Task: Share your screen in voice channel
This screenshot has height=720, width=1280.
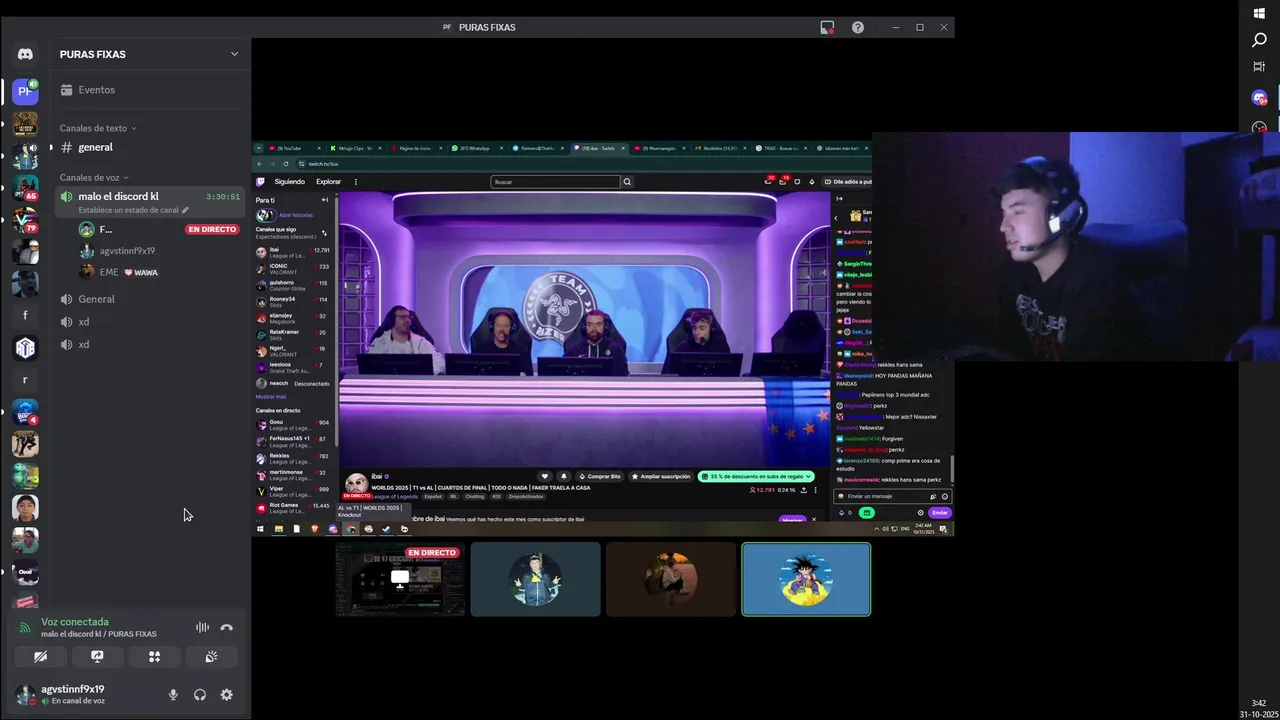Action: tap(97, 657)
